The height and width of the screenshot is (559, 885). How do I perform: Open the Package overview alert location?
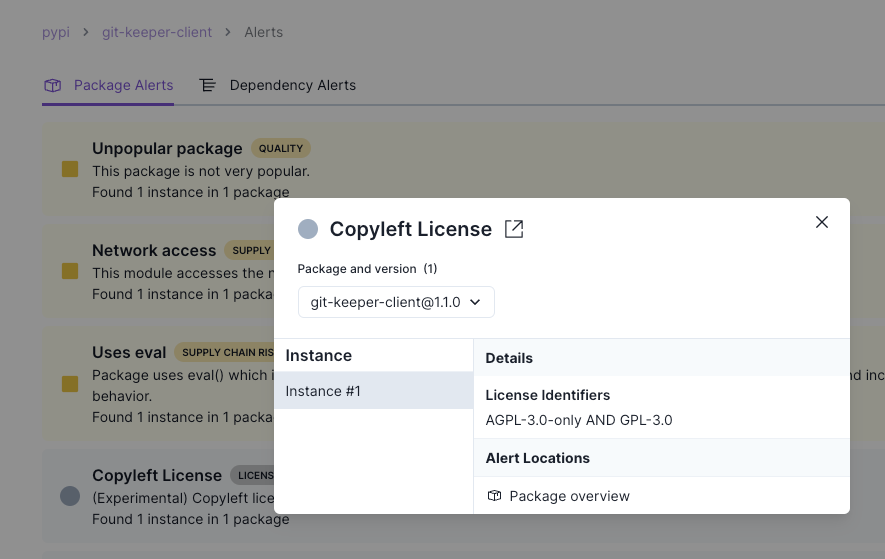tap(569, 496)
